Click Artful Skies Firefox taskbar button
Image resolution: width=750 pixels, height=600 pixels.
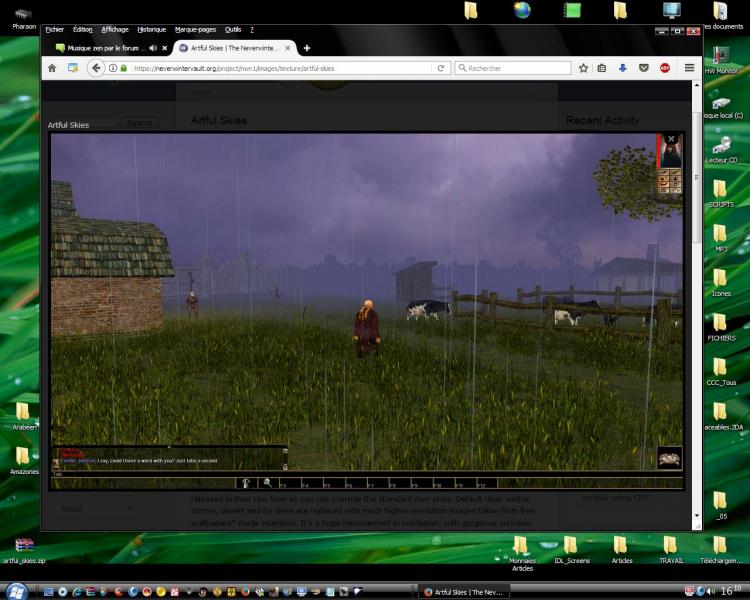pyautogui.click(x=464, y=592)
